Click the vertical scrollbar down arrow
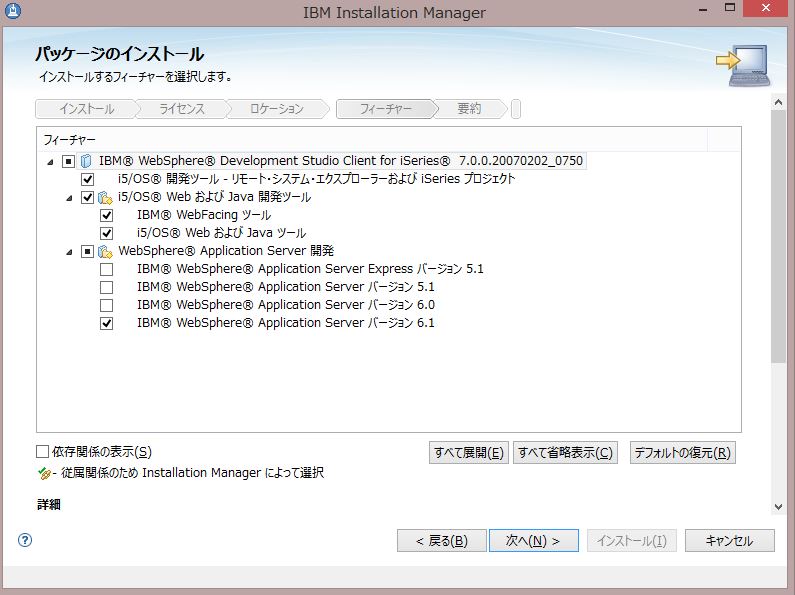 778,507
